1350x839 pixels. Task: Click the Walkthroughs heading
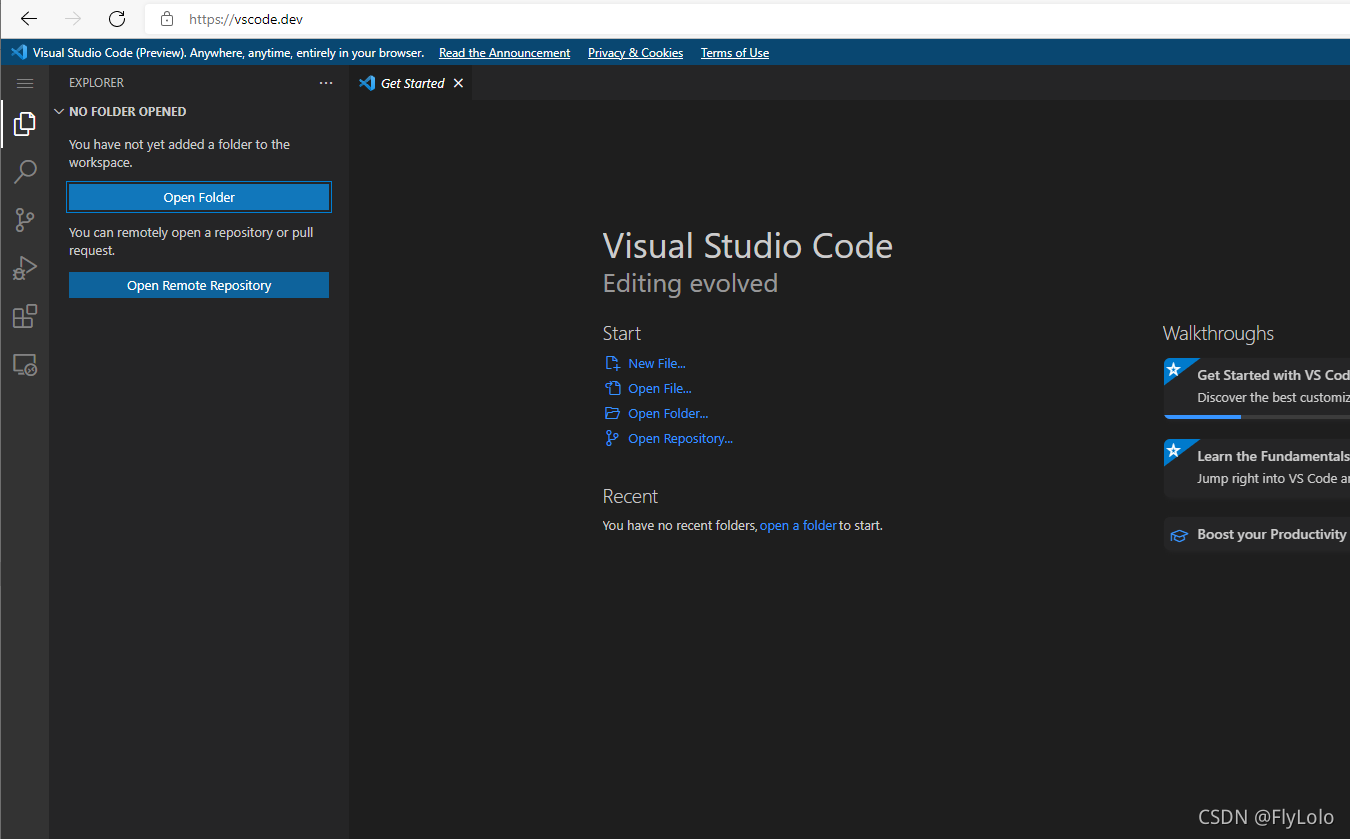tap(1218, 334)
